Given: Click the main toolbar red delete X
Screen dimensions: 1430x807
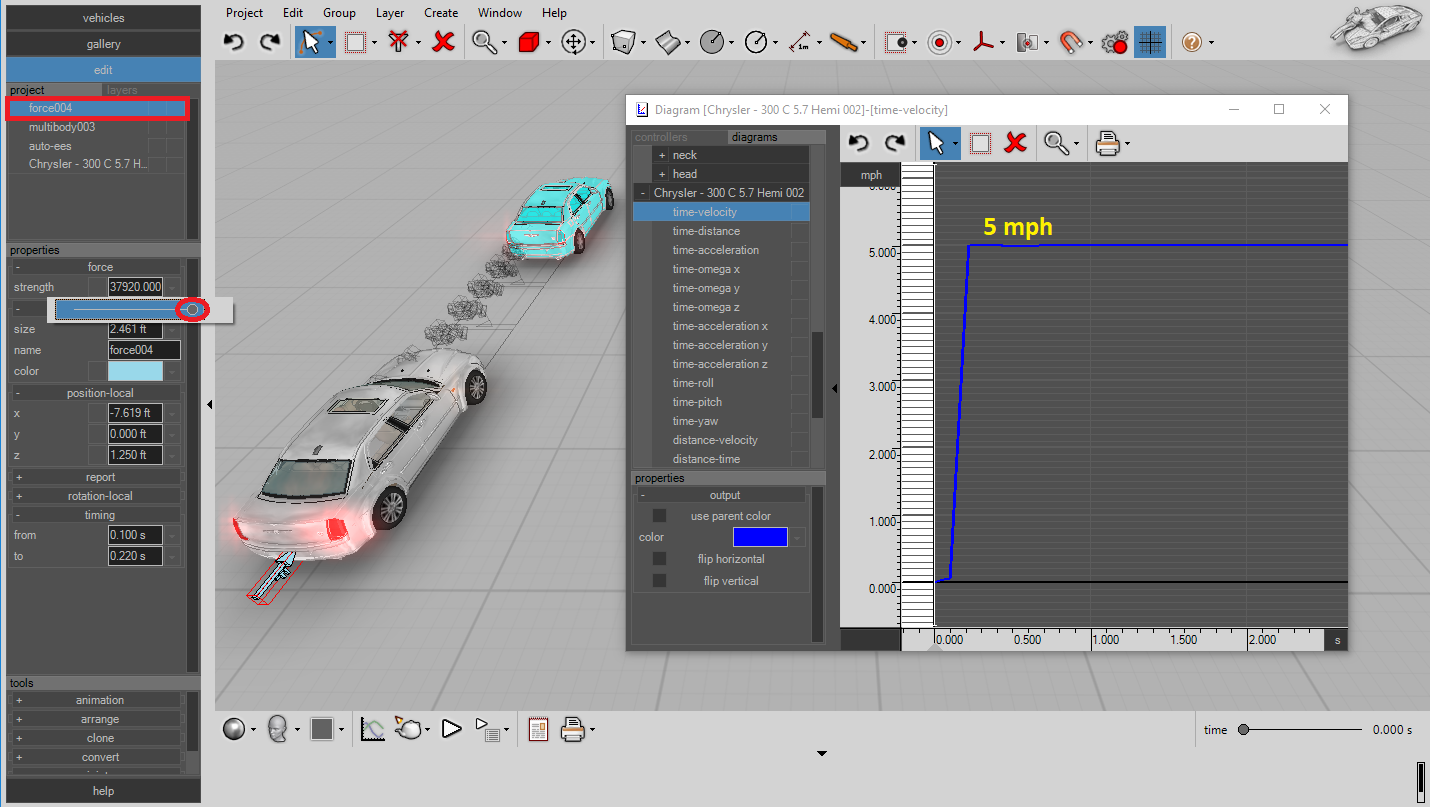Looking at the screenshot, I should (444, 42).
